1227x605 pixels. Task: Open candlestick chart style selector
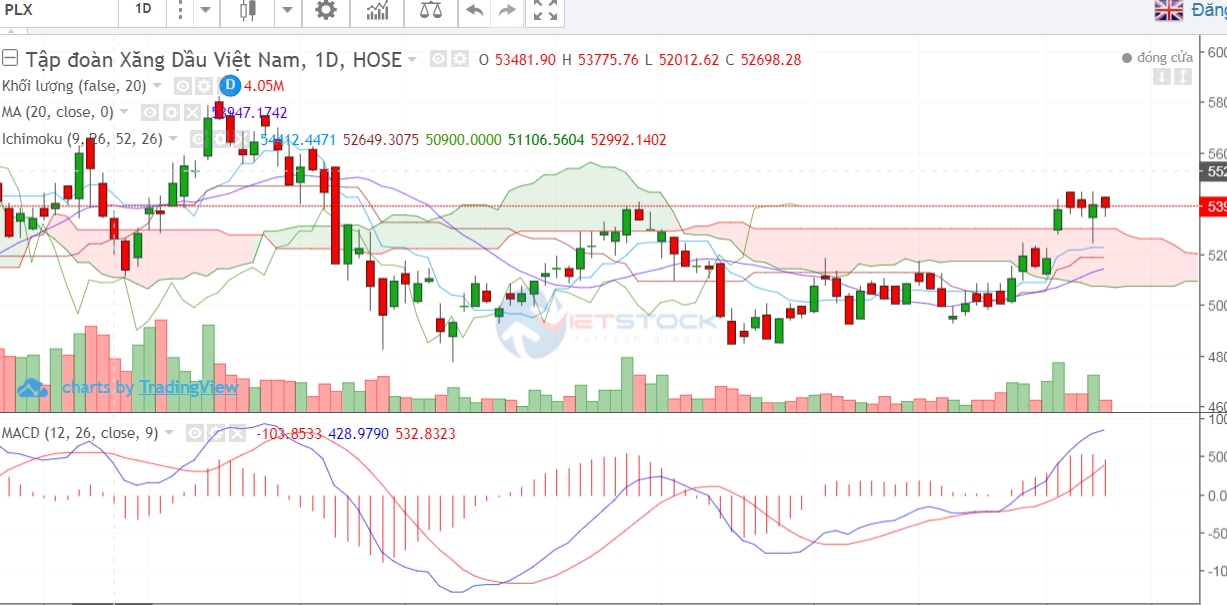(248, 11)
